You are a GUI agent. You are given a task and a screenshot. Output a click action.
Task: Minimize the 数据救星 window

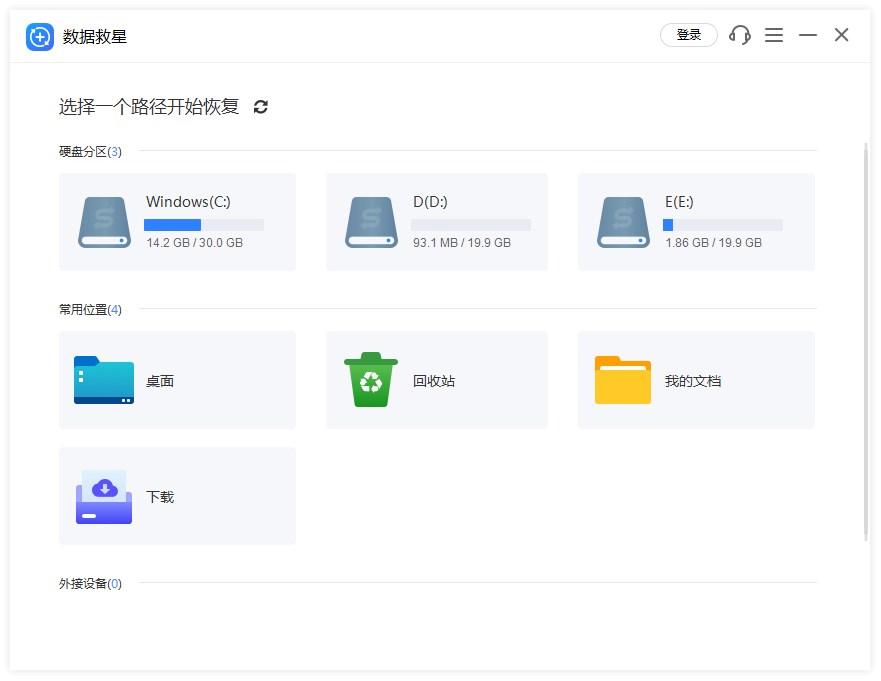(808, 35)
